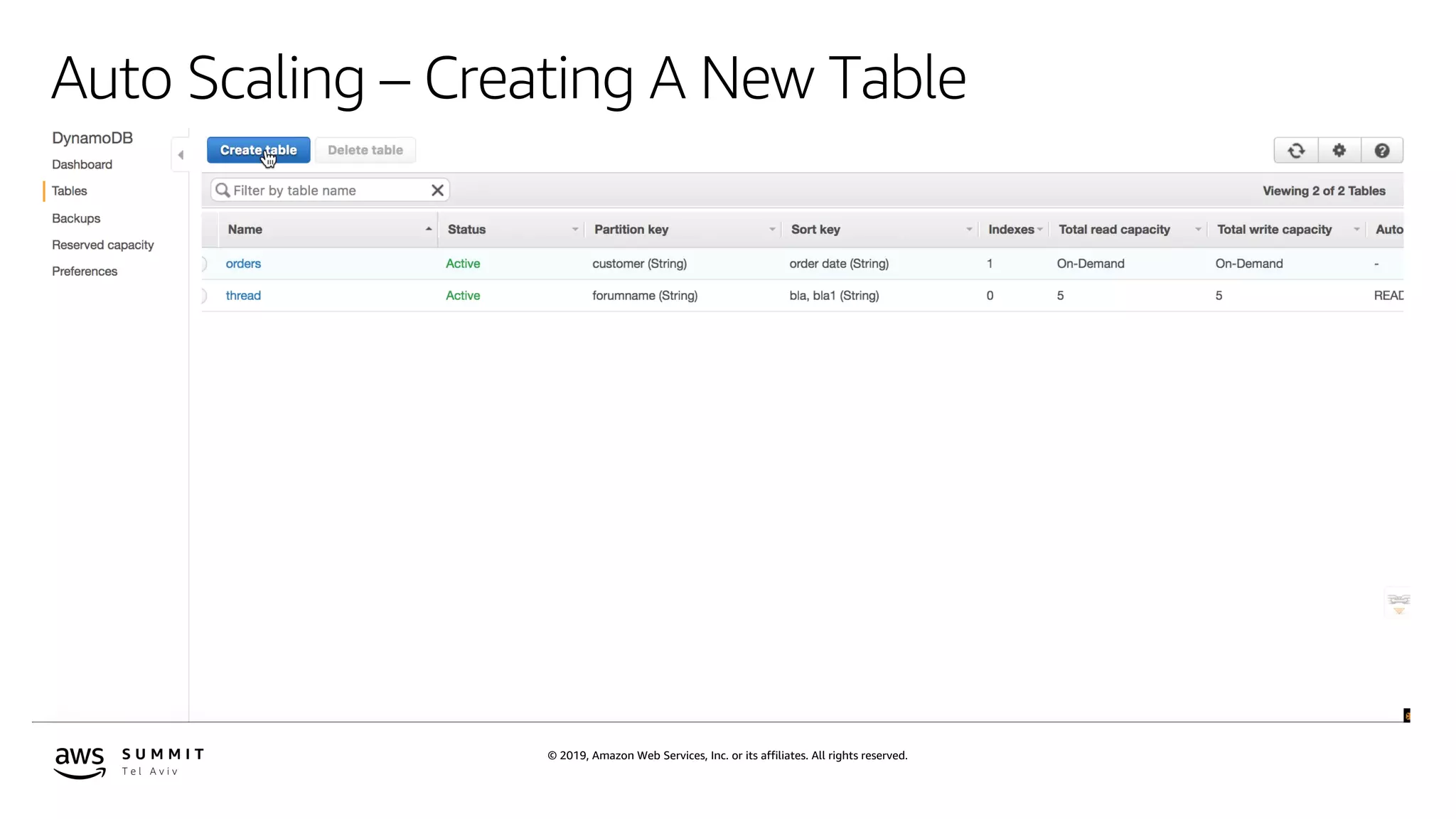
Task: Click indexes value 1 in orders row
Action: (x=990, y=264)
